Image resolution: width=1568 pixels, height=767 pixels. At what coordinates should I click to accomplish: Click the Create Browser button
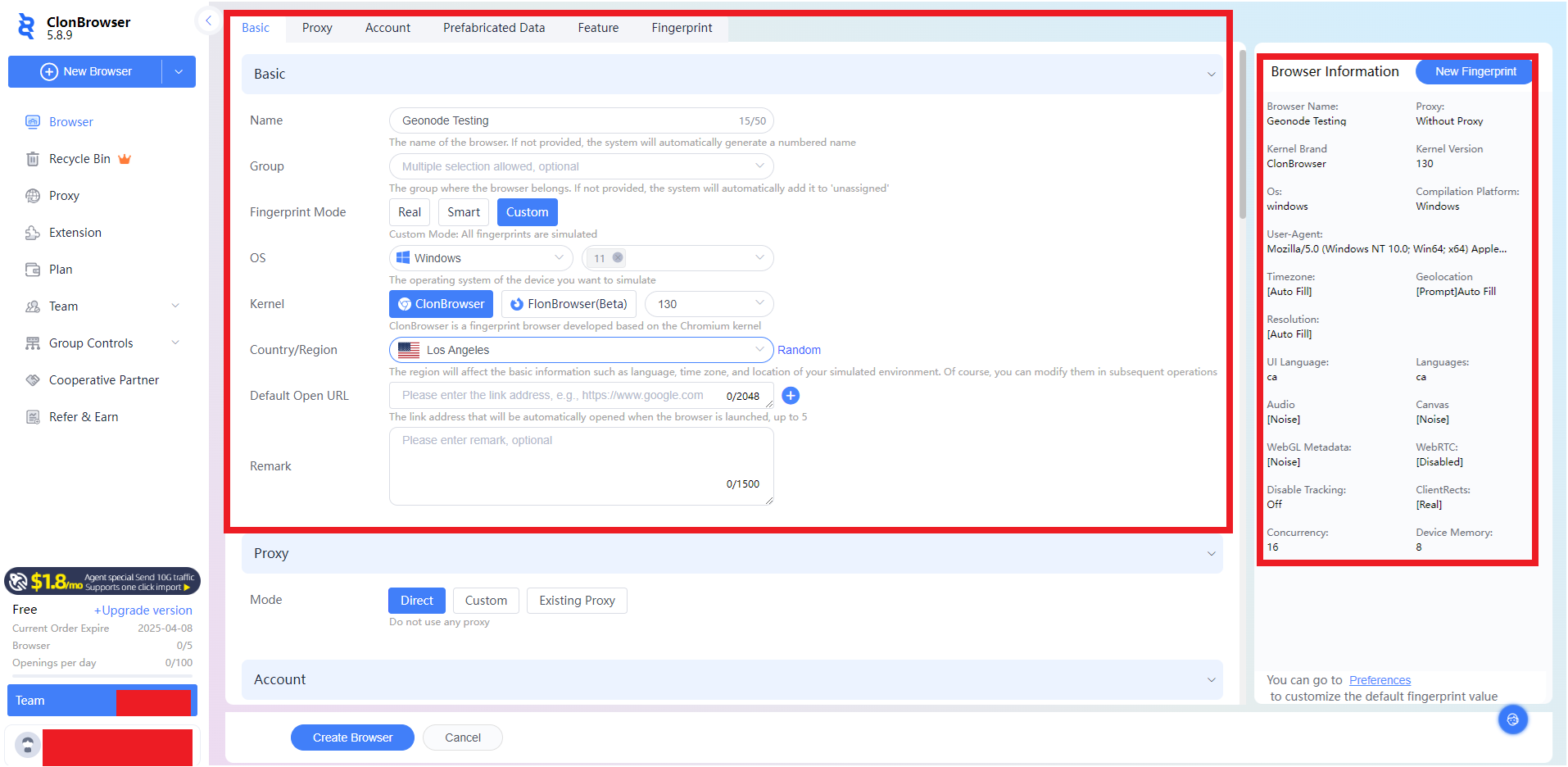(351, 737)
